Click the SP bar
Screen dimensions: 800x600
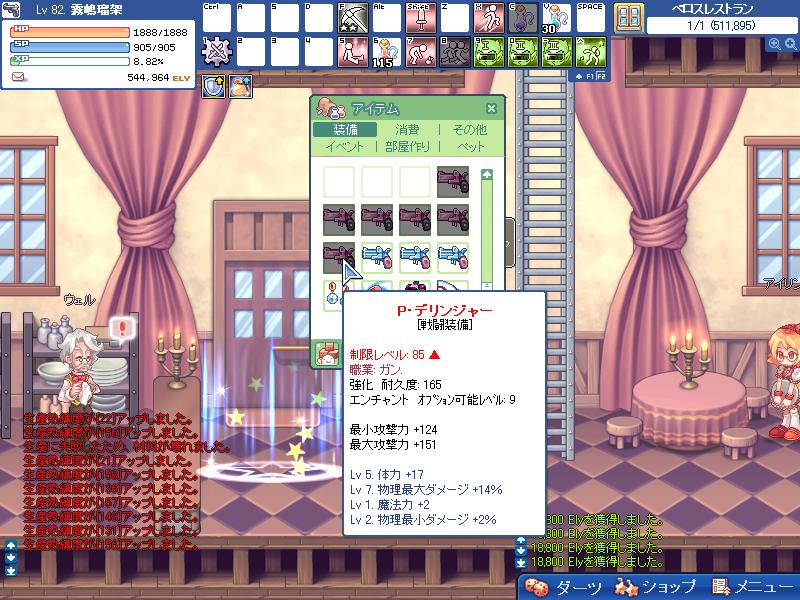pos(70,47)
